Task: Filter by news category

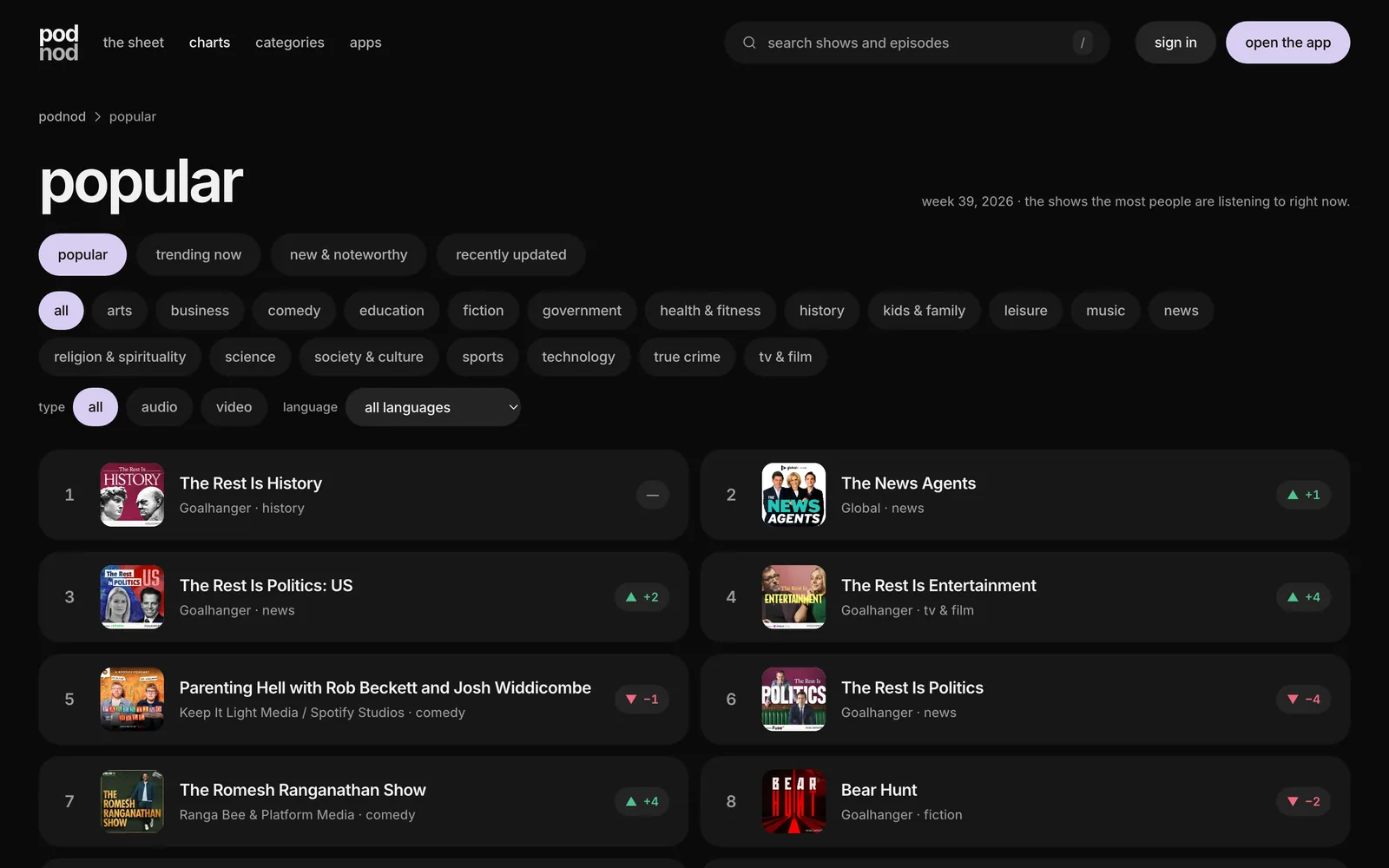Action: click(x=1181, y=311)
